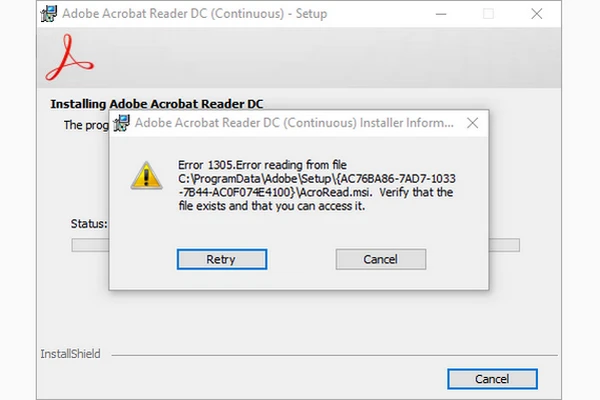Viewport: 600px width, 400px height.
Task: Click the yellow warning triangle icon
Action: click(x=147, y=176)
